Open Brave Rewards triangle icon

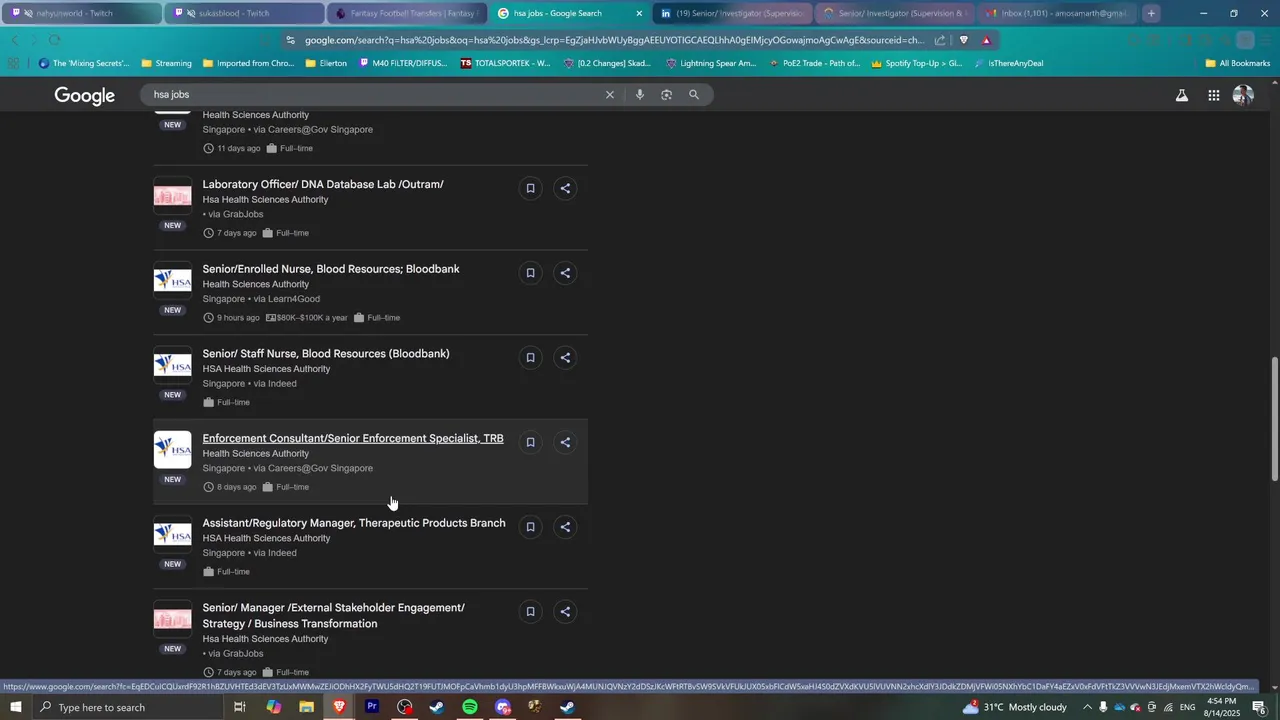point(986,40)
